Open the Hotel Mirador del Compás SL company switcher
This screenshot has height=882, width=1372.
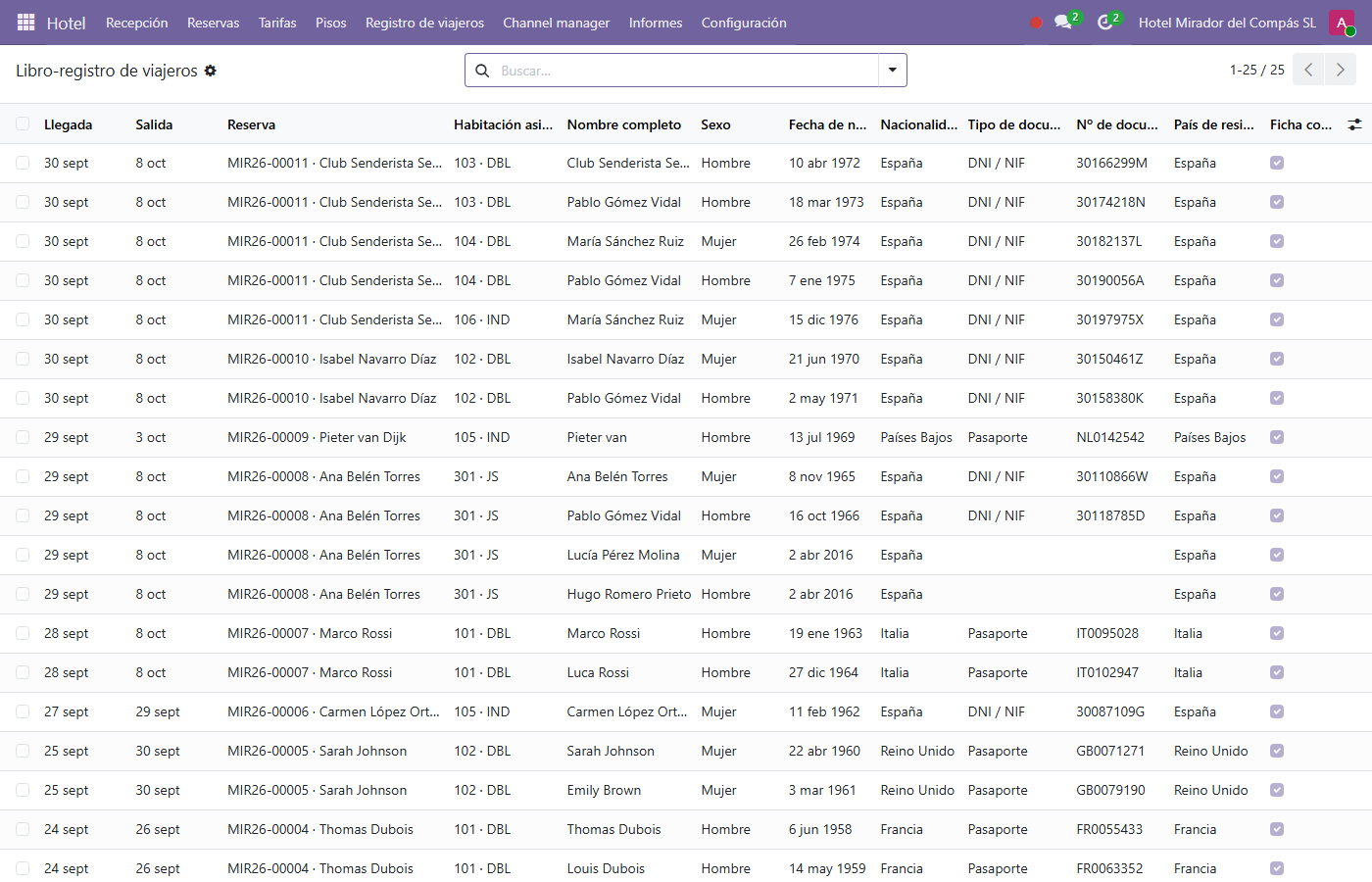(1227, 23)
